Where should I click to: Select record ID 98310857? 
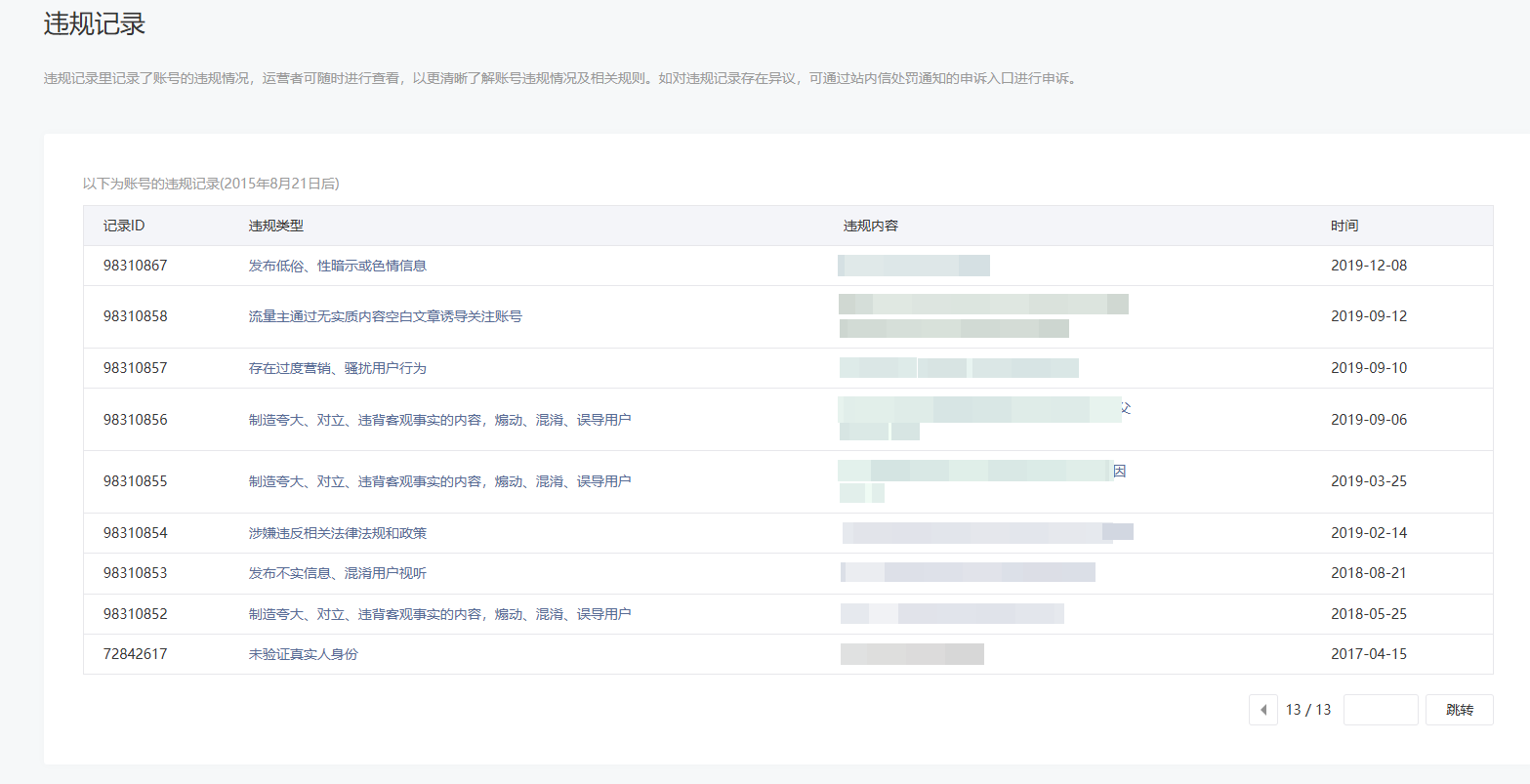(x=136, y=368)
